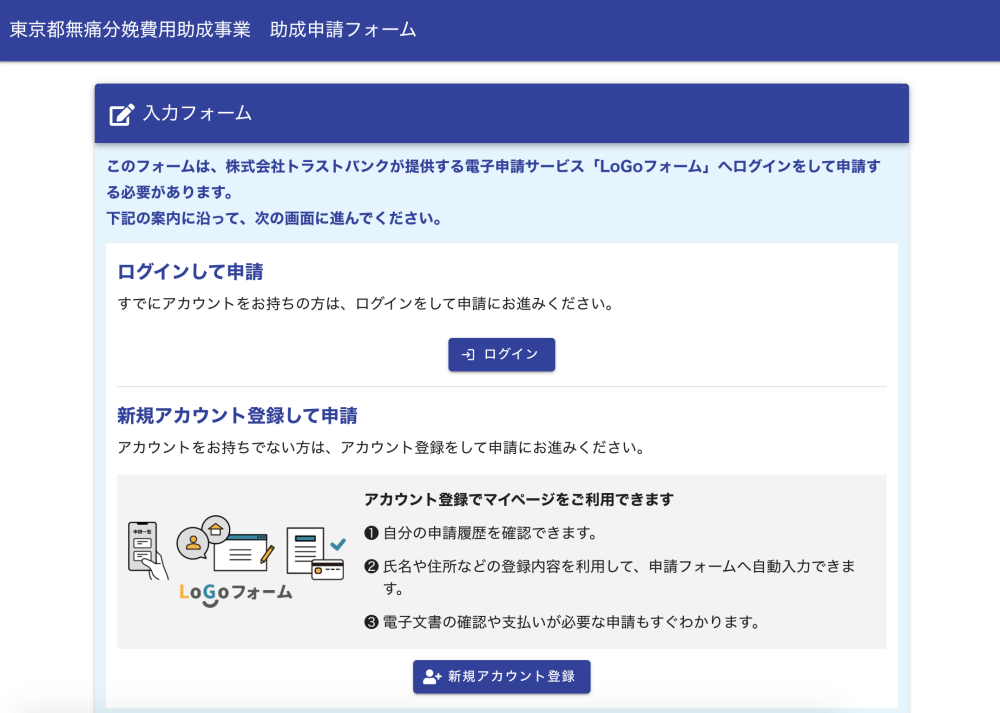Click the 新規アカウント登録して申請 section heading
The width and height of the screenshot is (1000, 713).
click(x=237, y=415)
